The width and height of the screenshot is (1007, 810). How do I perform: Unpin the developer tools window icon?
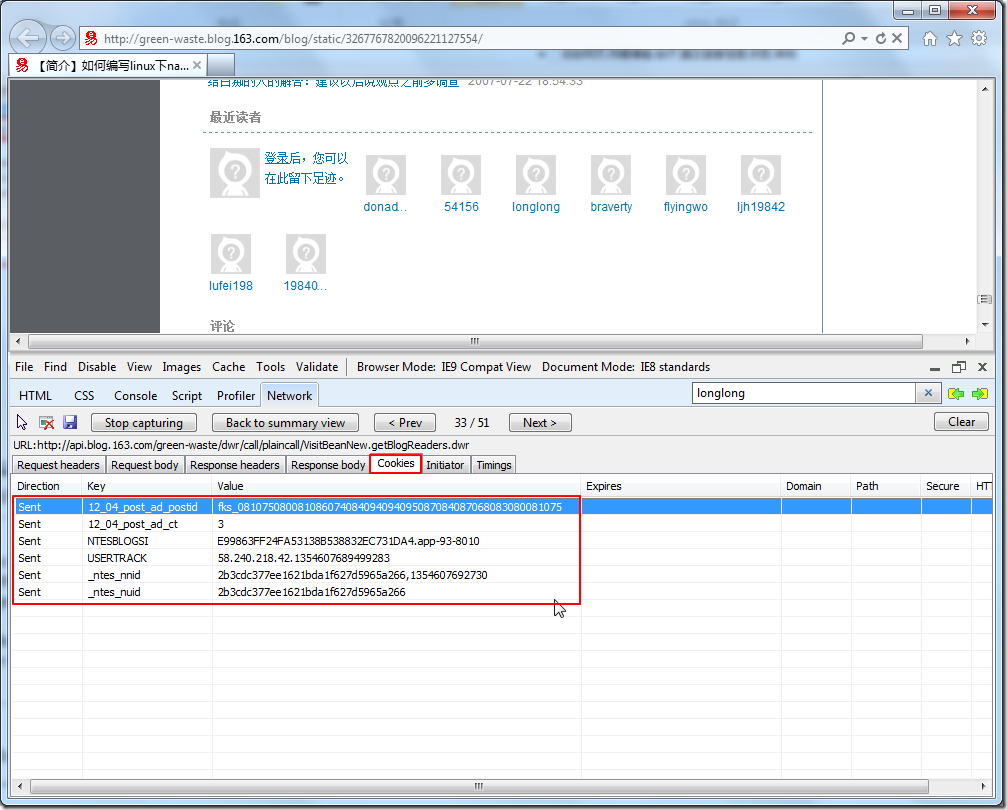pyautogui.click(x=959, y=367)
